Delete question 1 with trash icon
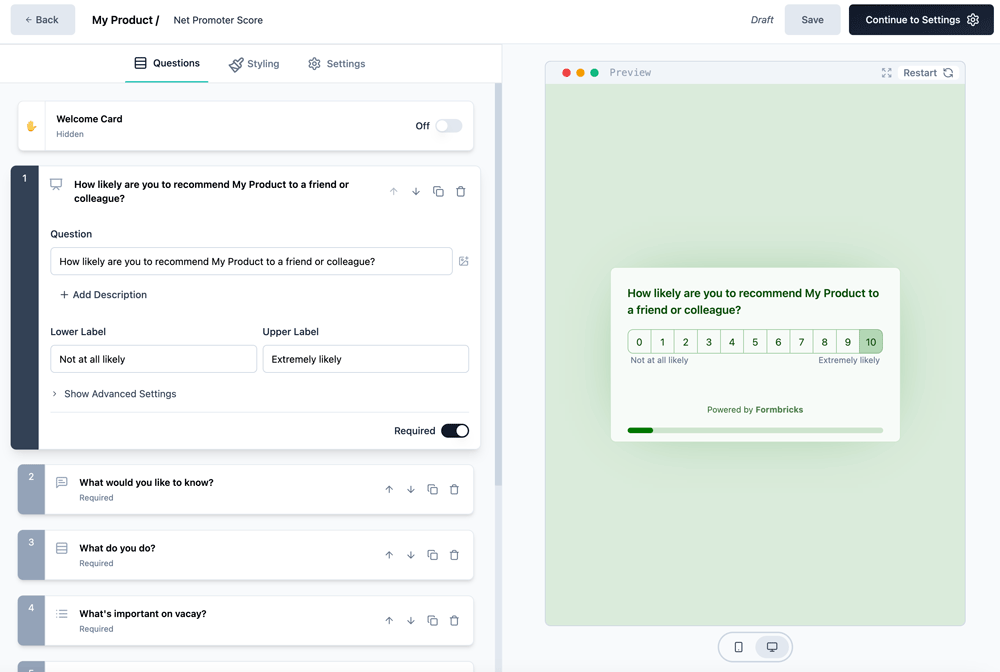The width and height of the screenshot is (1000, 672). point(461,192)
